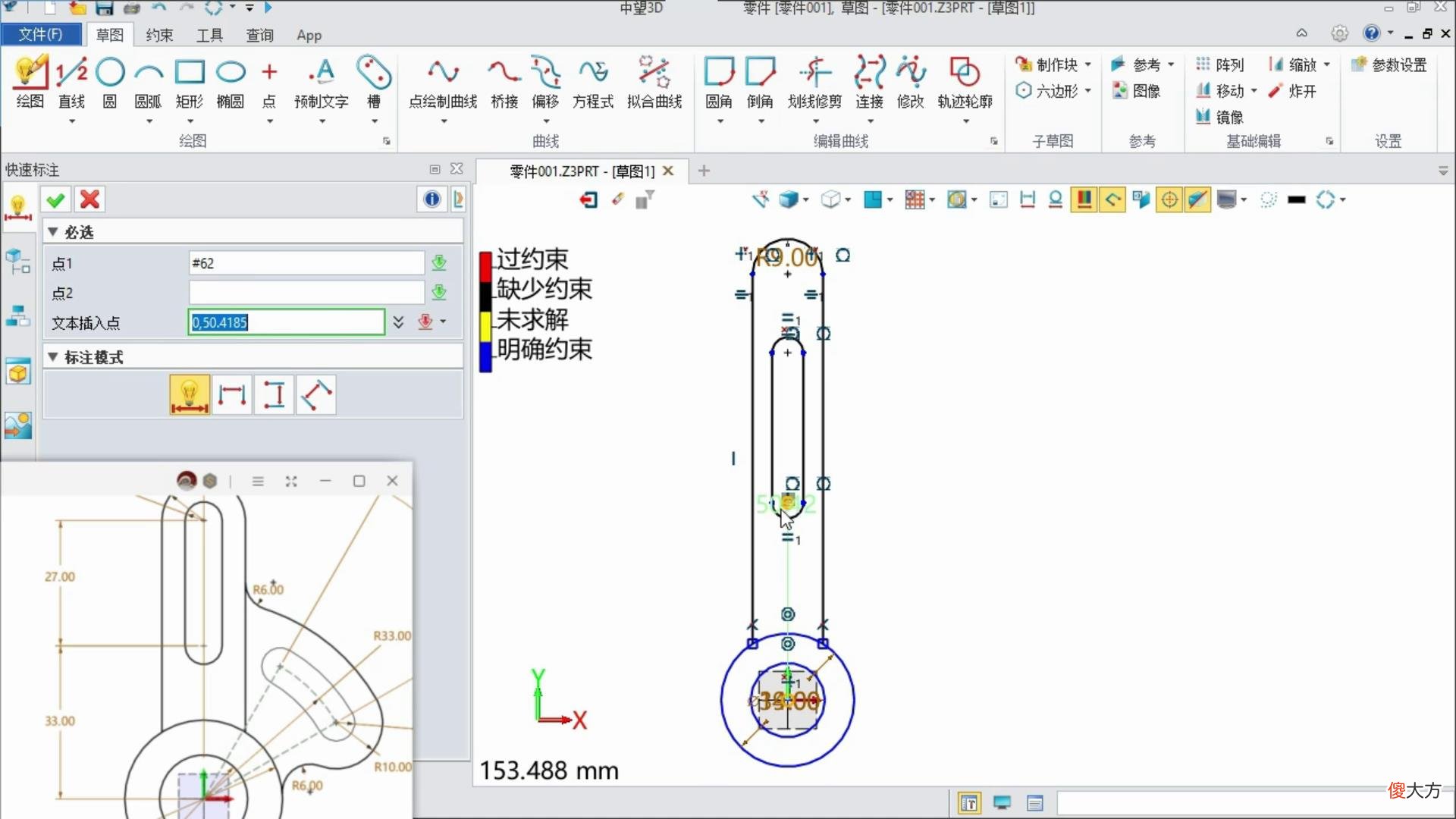Select the 倒角 chamfer tool

coord(760,82)
